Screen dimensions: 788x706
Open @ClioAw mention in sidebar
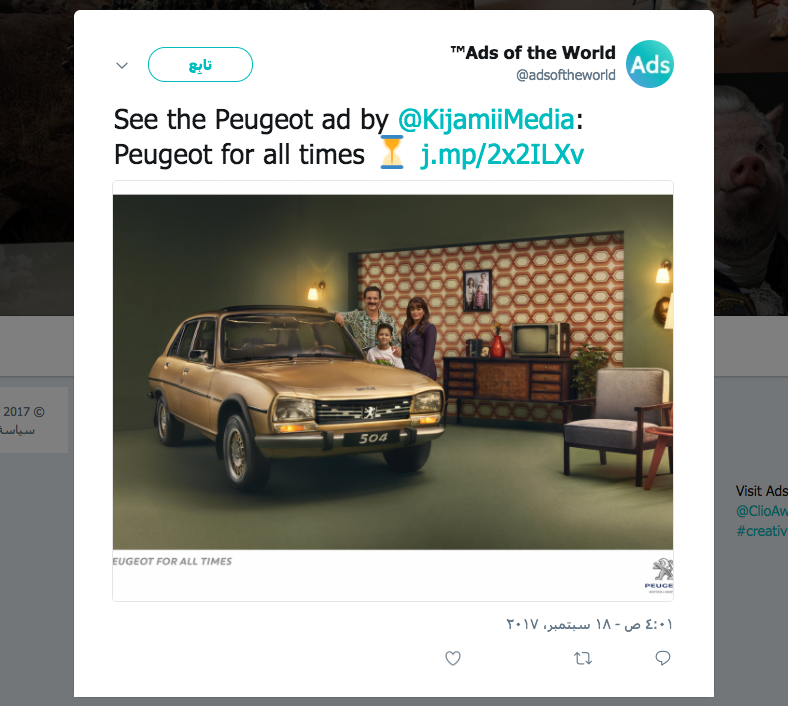762,511
